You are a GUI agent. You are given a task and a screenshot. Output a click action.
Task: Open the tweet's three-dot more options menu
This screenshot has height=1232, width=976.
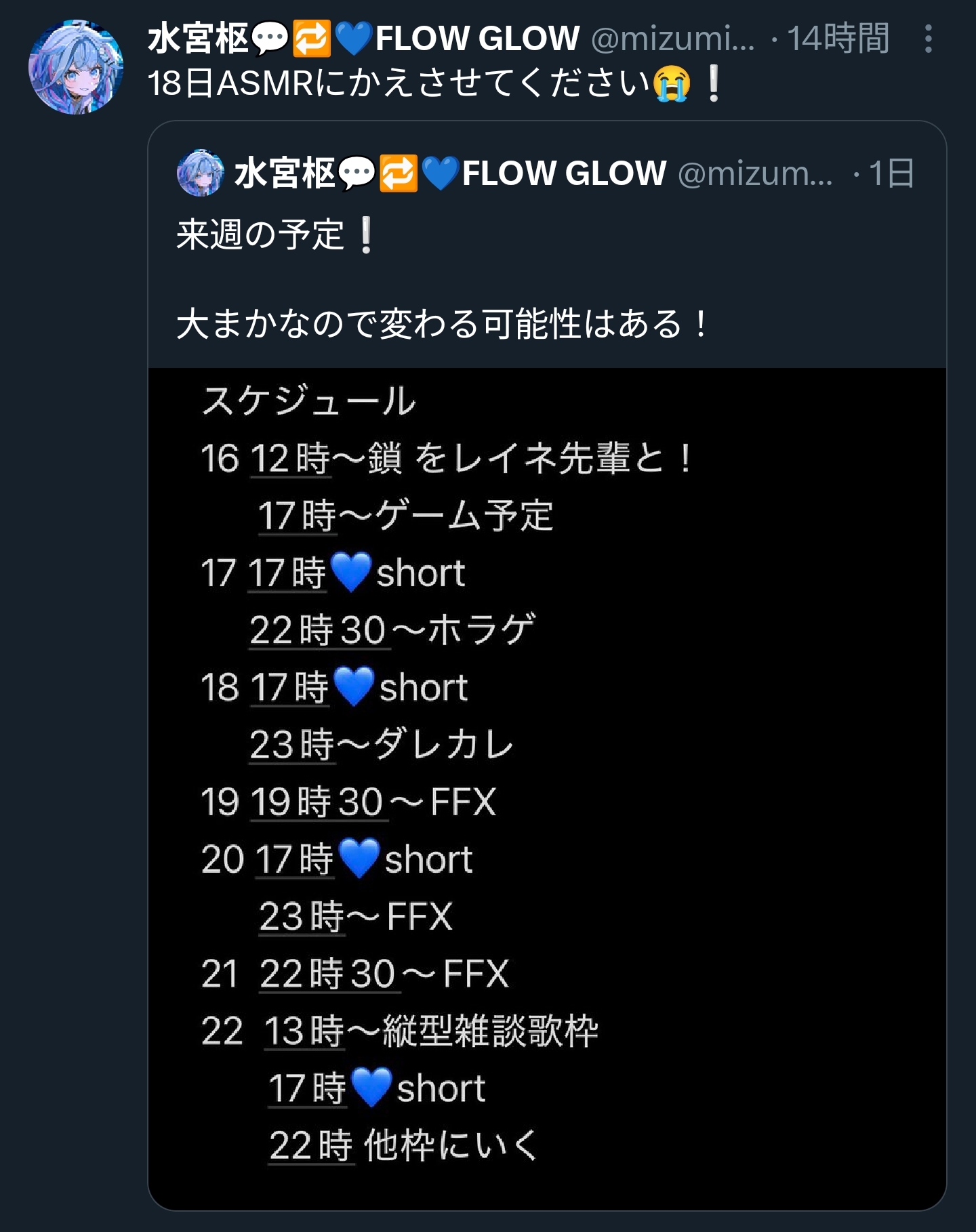pos(928,39)
